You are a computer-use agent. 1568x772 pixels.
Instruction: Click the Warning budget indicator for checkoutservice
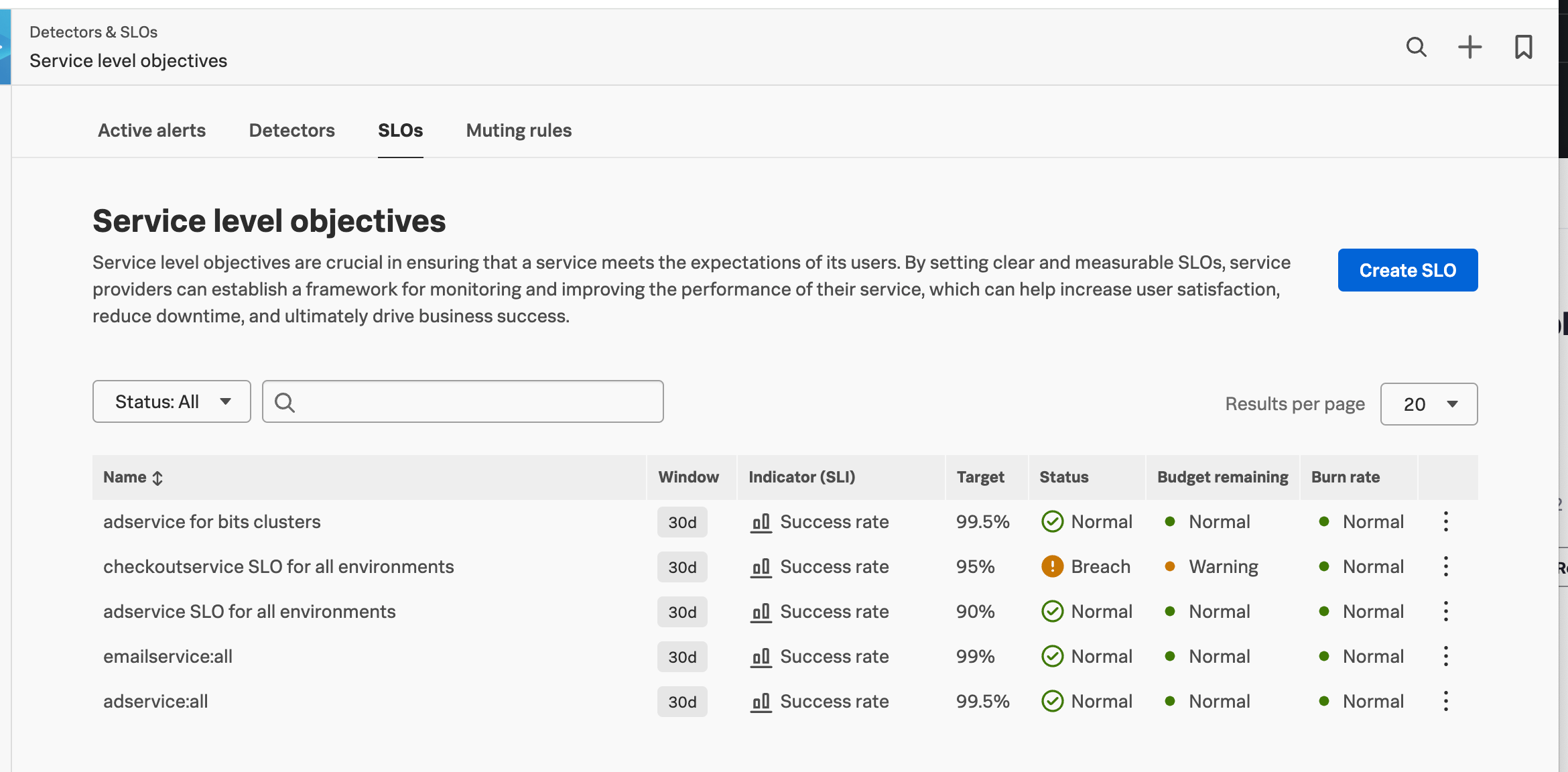click(x=1170, y=566)
